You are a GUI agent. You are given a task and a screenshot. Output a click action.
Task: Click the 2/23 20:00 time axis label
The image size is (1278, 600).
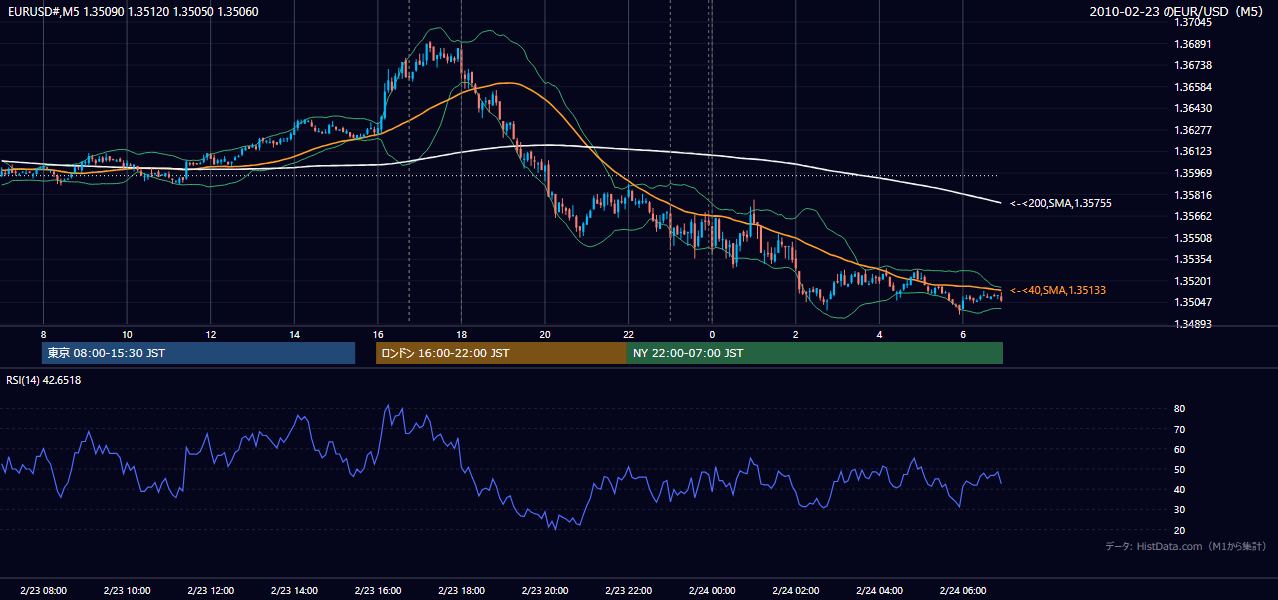544,591
